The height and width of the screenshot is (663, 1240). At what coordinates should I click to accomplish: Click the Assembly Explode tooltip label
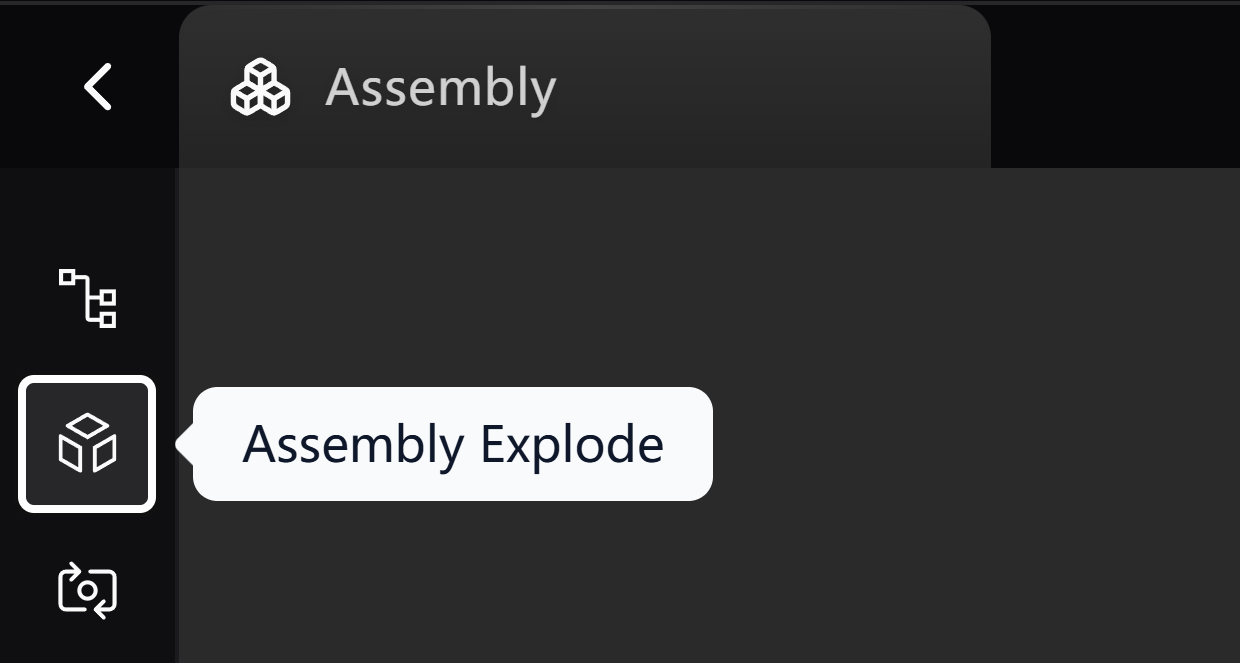(452, 444)
